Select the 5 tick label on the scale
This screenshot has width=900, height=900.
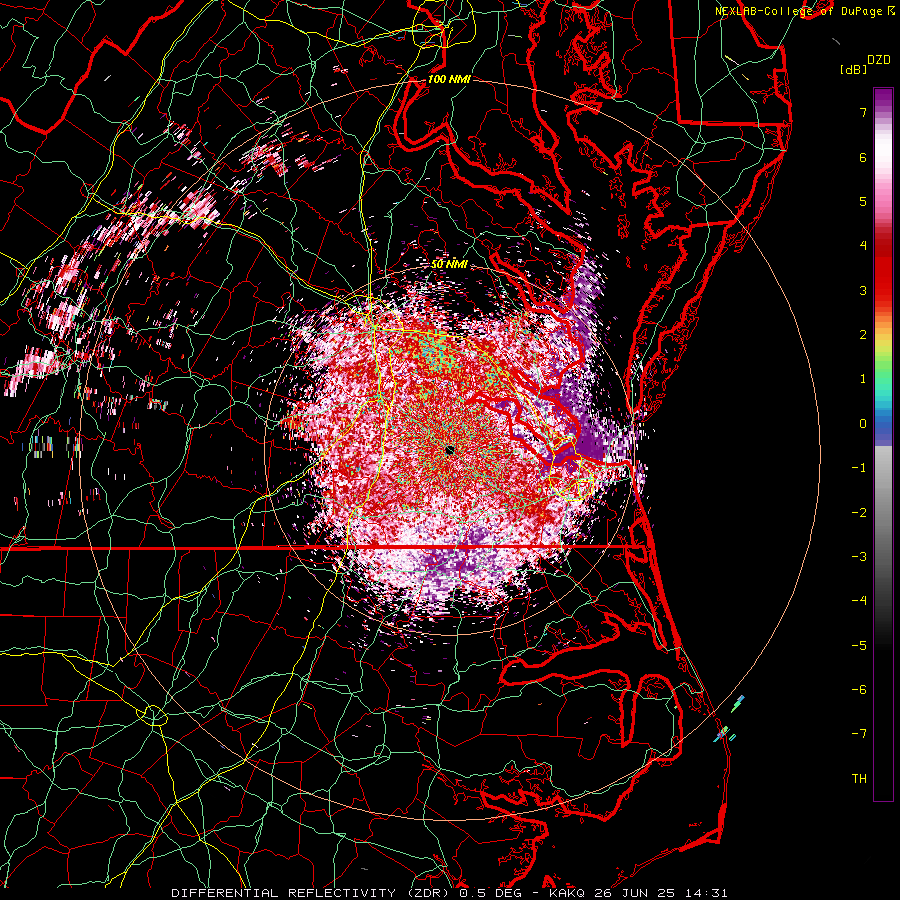click(x=863, y=201)
